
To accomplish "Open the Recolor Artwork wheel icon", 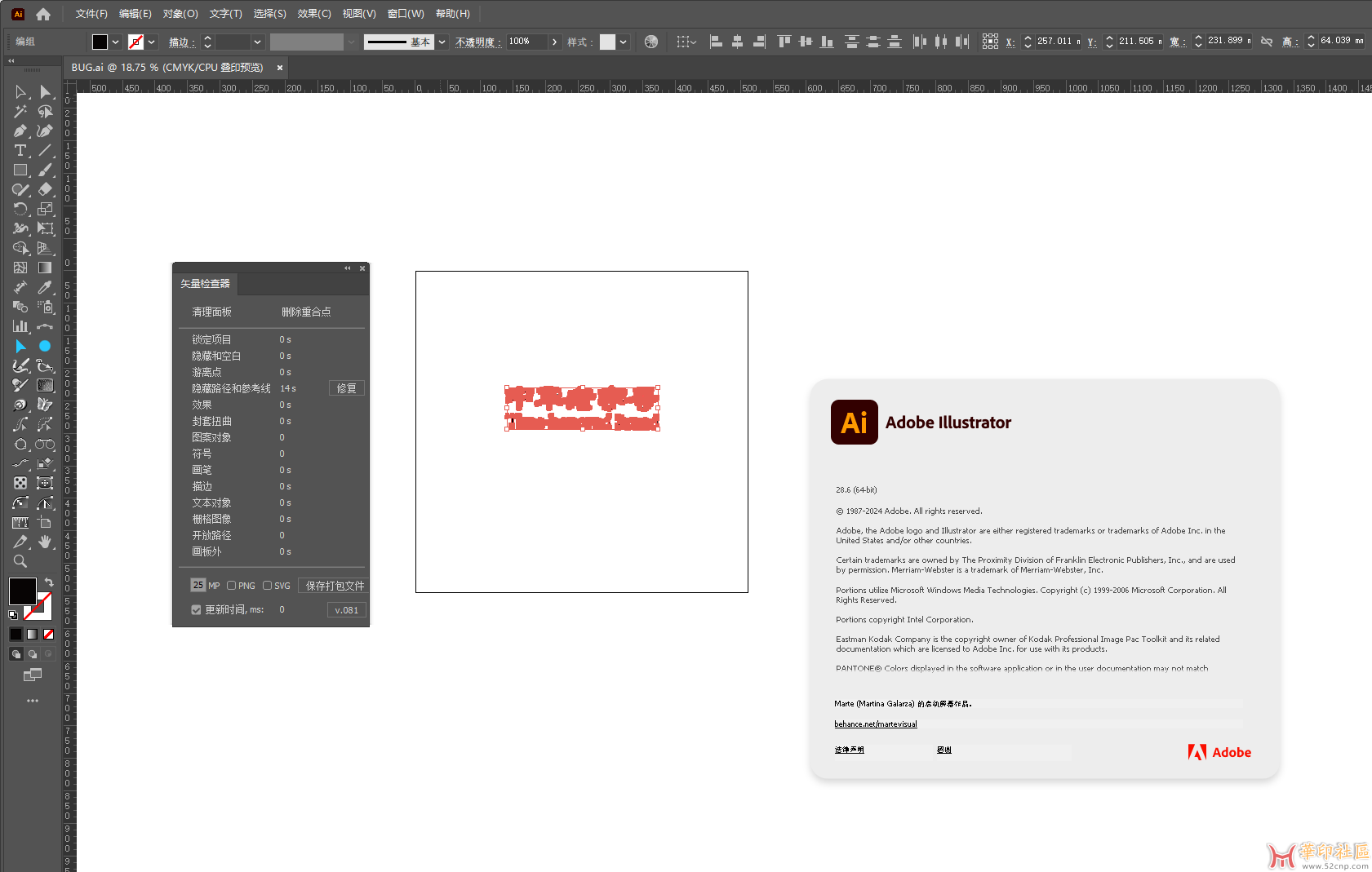I will pyautogui.click(x=651, y=42).
